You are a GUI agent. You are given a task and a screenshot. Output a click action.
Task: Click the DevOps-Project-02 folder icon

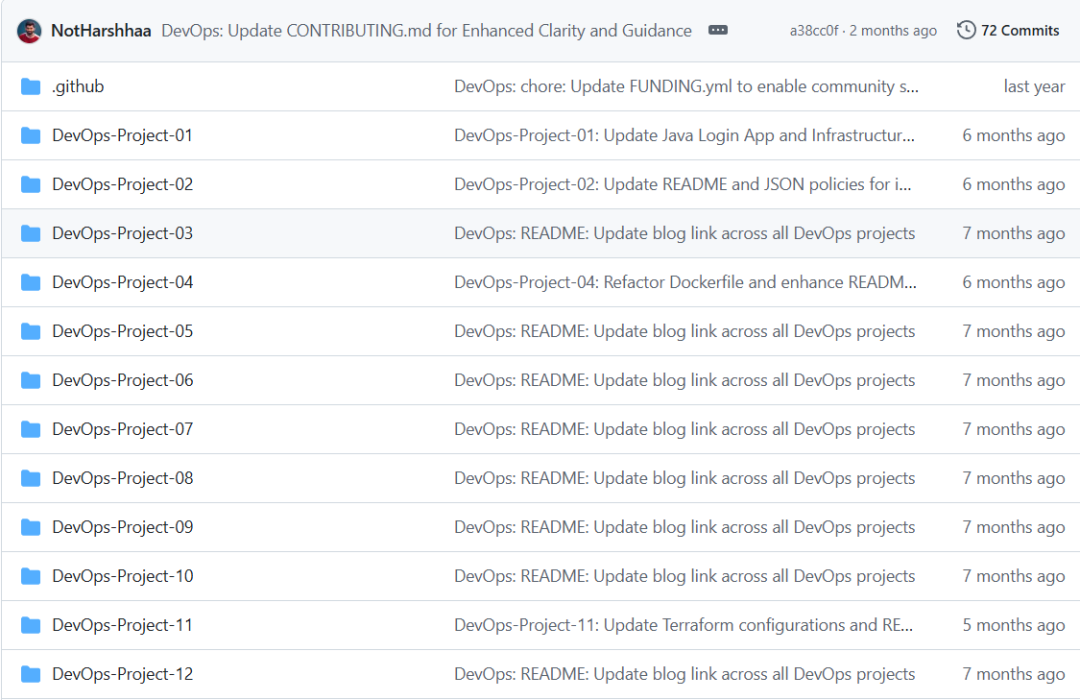(30, 185)
